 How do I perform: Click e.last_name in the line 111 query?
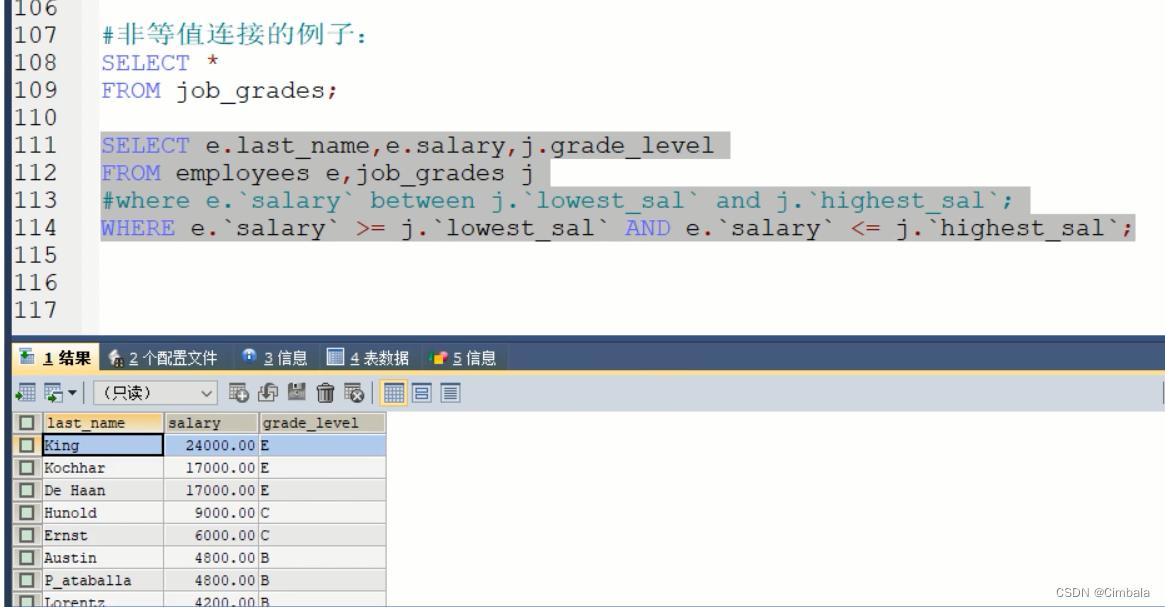(x=287, y=146)
